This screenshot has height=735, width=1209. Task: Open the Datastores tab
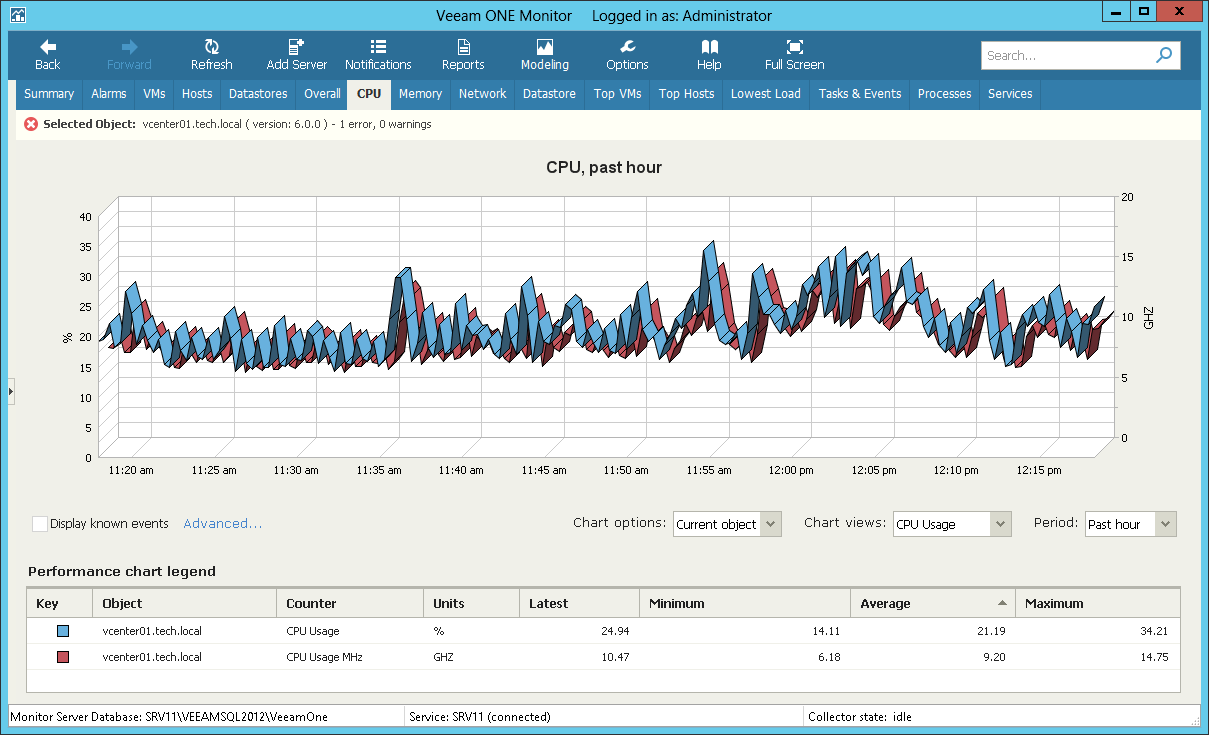tap(258, 94)
